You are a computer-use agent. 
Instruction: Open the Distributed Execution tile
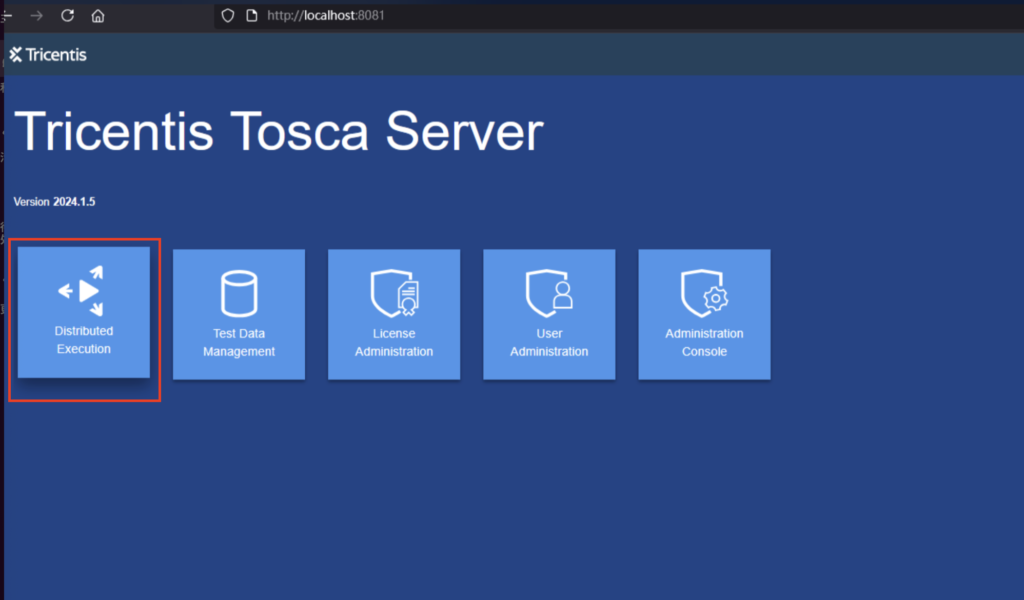point(84,312)
